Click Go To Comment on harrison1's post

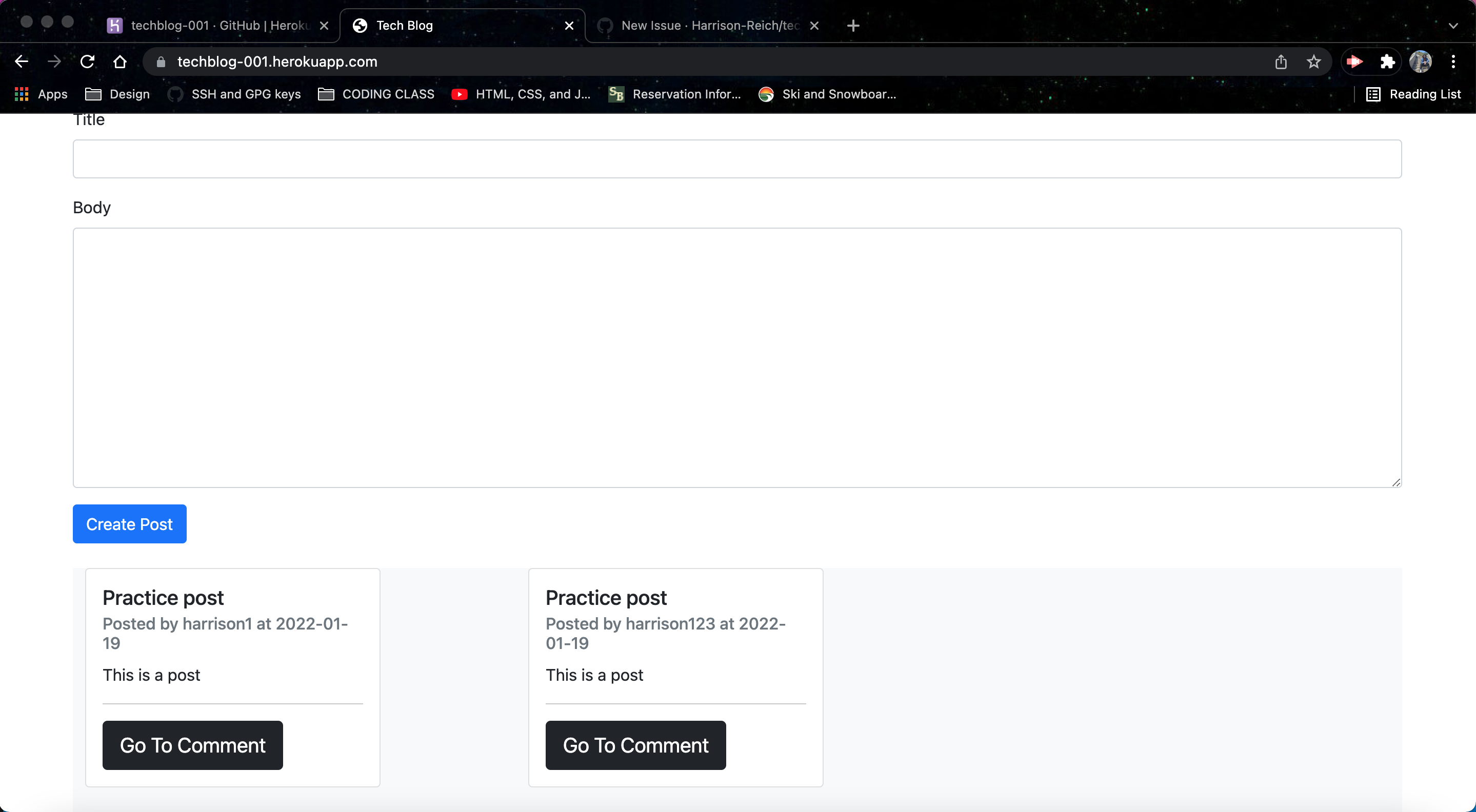pos(192,745)
